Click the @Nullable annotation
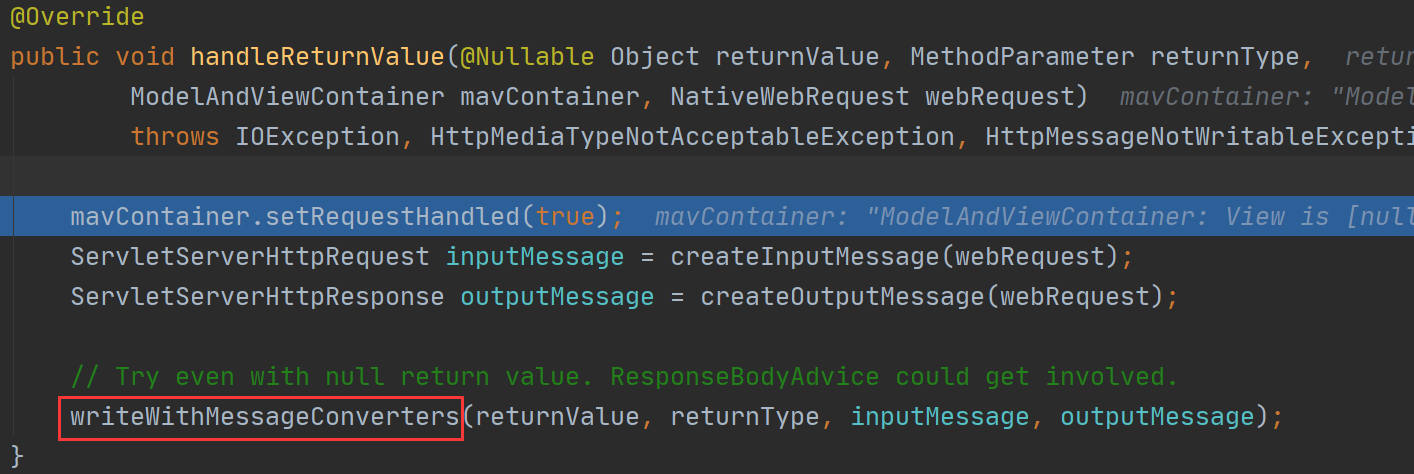This screenshot has width=1414, height=474. click(526, 57)
